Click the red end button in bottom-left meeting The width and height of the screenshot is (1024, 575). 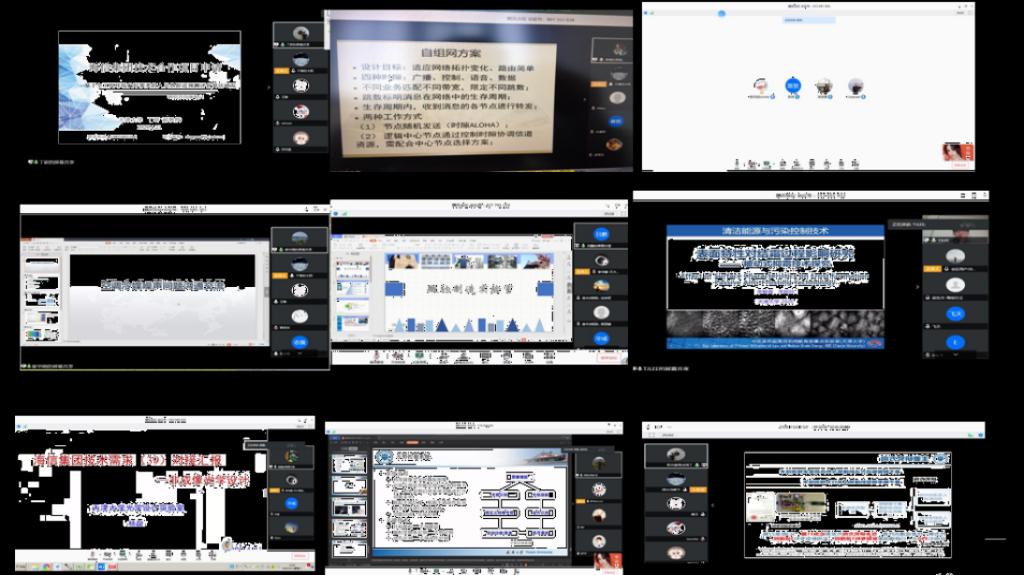[299, 555]
